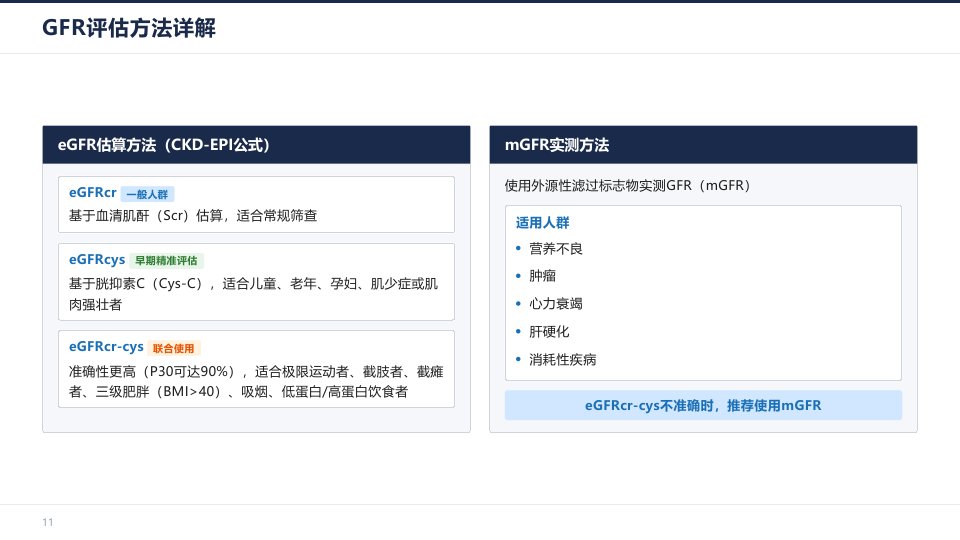Click the slide title GFR评估方法详解
The width and height of the screenshot is (960, 540).
coord(129,28)
